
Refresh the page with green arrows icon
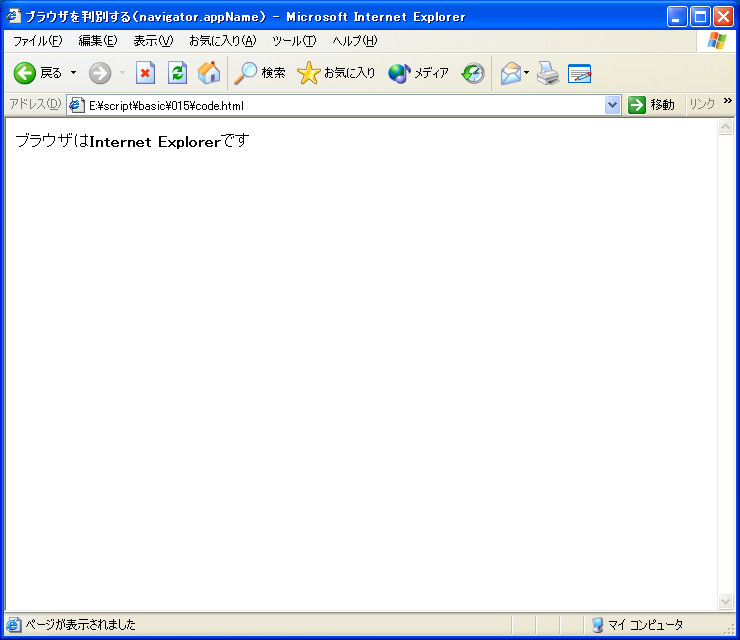(x=177, y=73)
